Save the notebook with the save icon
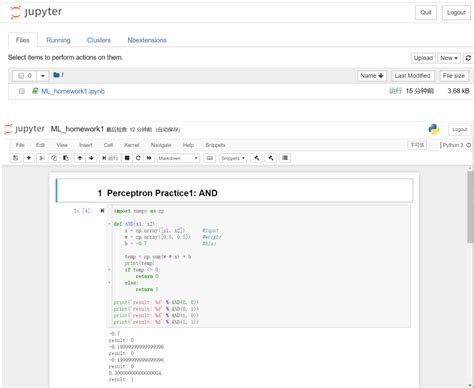 pyautogui.click(x=15, y=158)
